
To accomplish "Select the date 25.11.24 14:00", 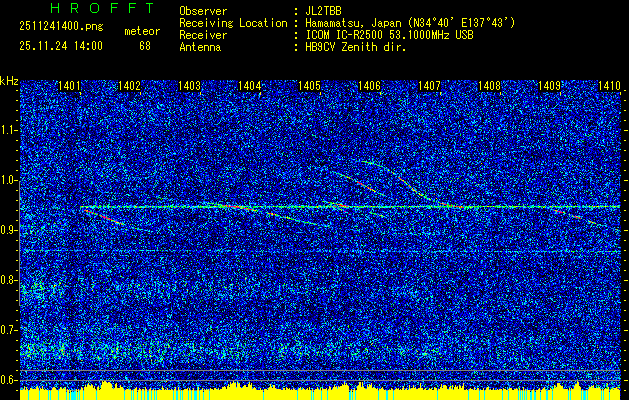I will coord(60,46).
